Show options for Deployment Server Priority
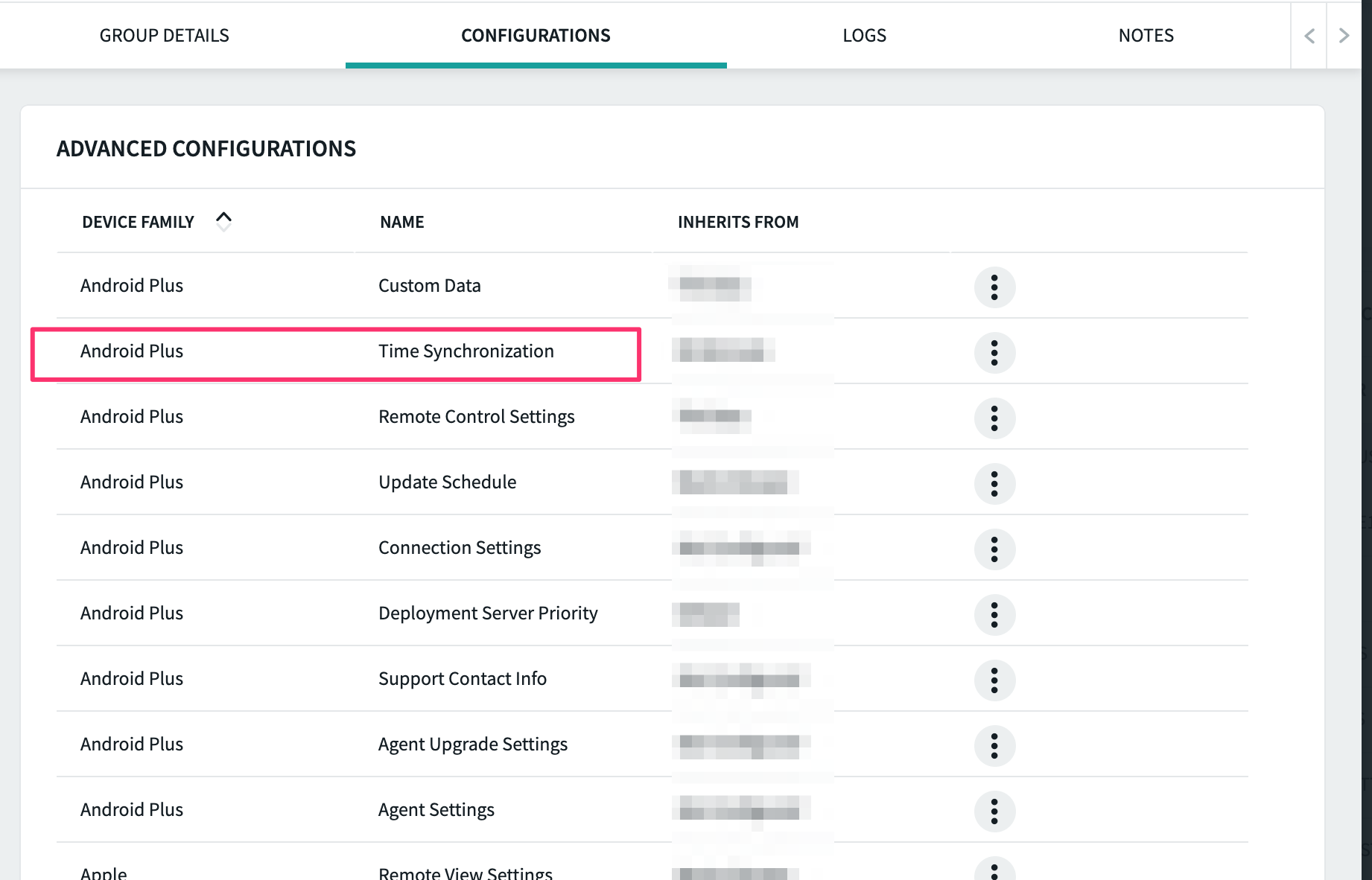Viewport: 1372px width, 880px height. point(994,614)
